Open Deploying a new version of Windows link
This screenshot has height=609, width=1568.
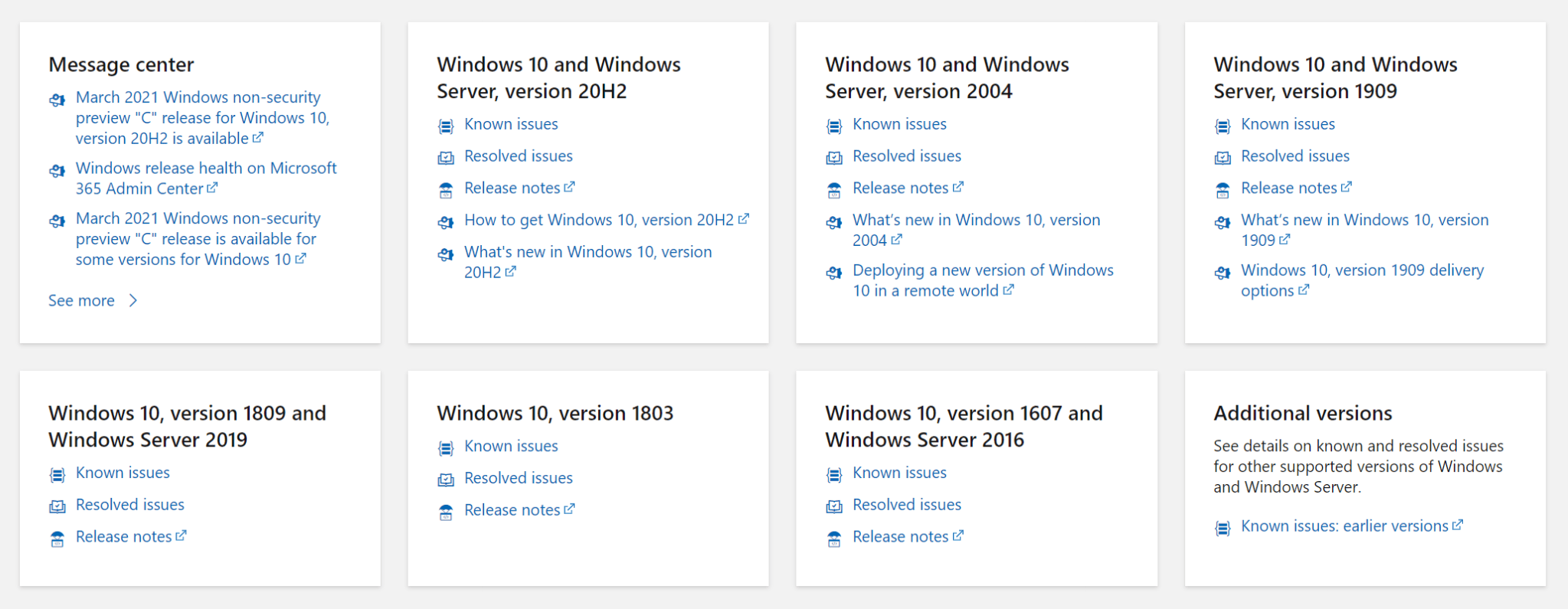pyautogui.click(x=983, y=280)
